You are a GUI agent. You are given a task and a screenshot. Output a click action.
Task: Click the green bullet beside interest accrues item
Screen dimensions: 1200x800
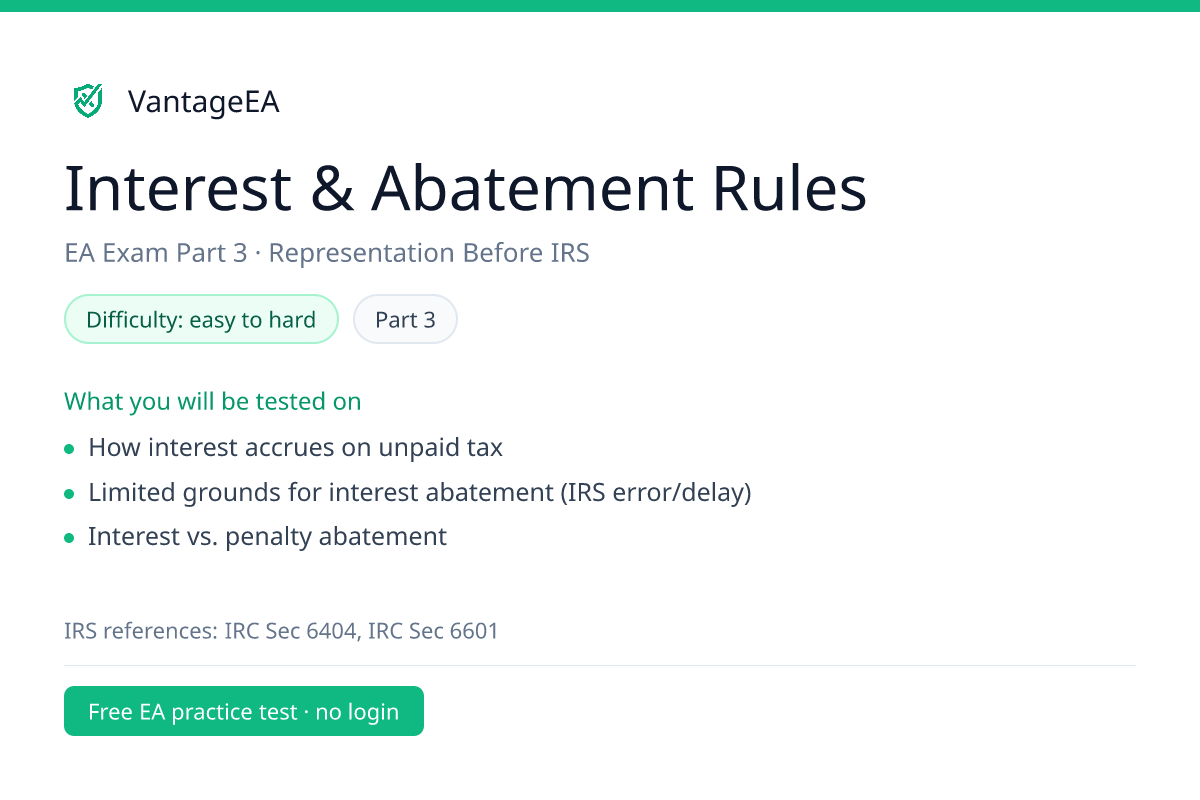69,449
